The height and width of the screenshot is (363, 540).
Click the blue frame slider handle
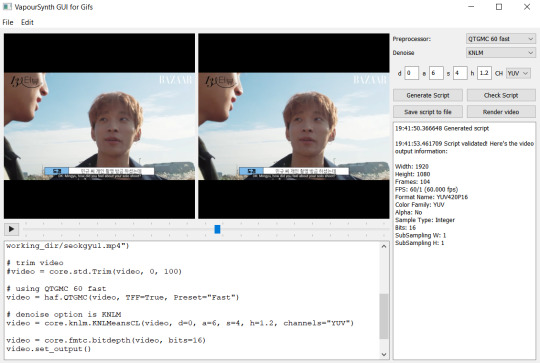[x=217, y=229]
